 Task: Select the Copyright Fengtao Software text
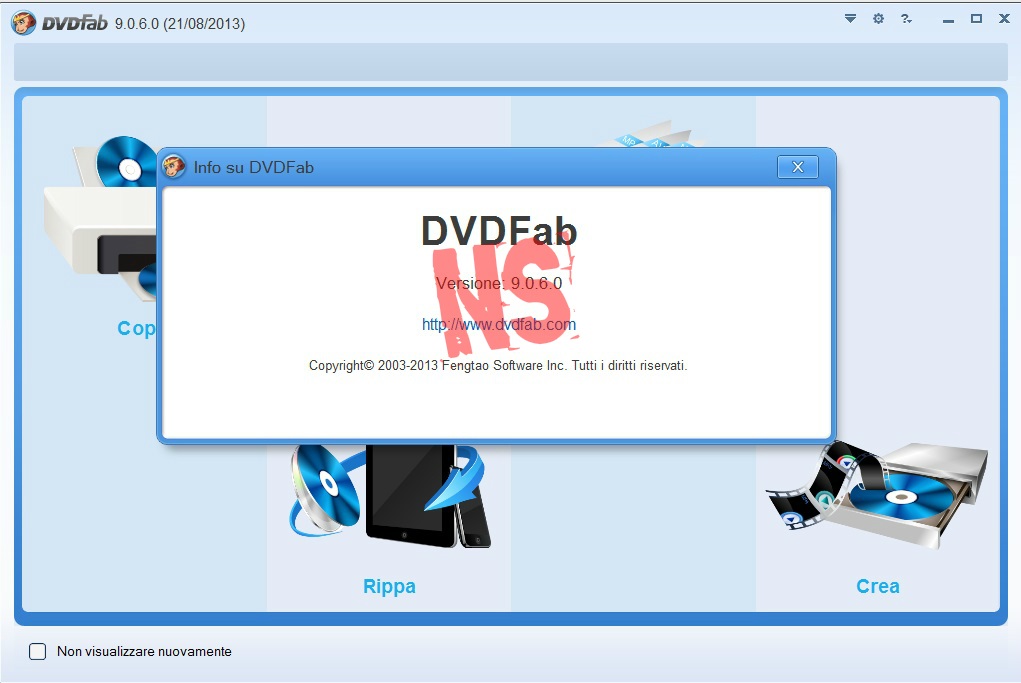(x=498, y=365)
